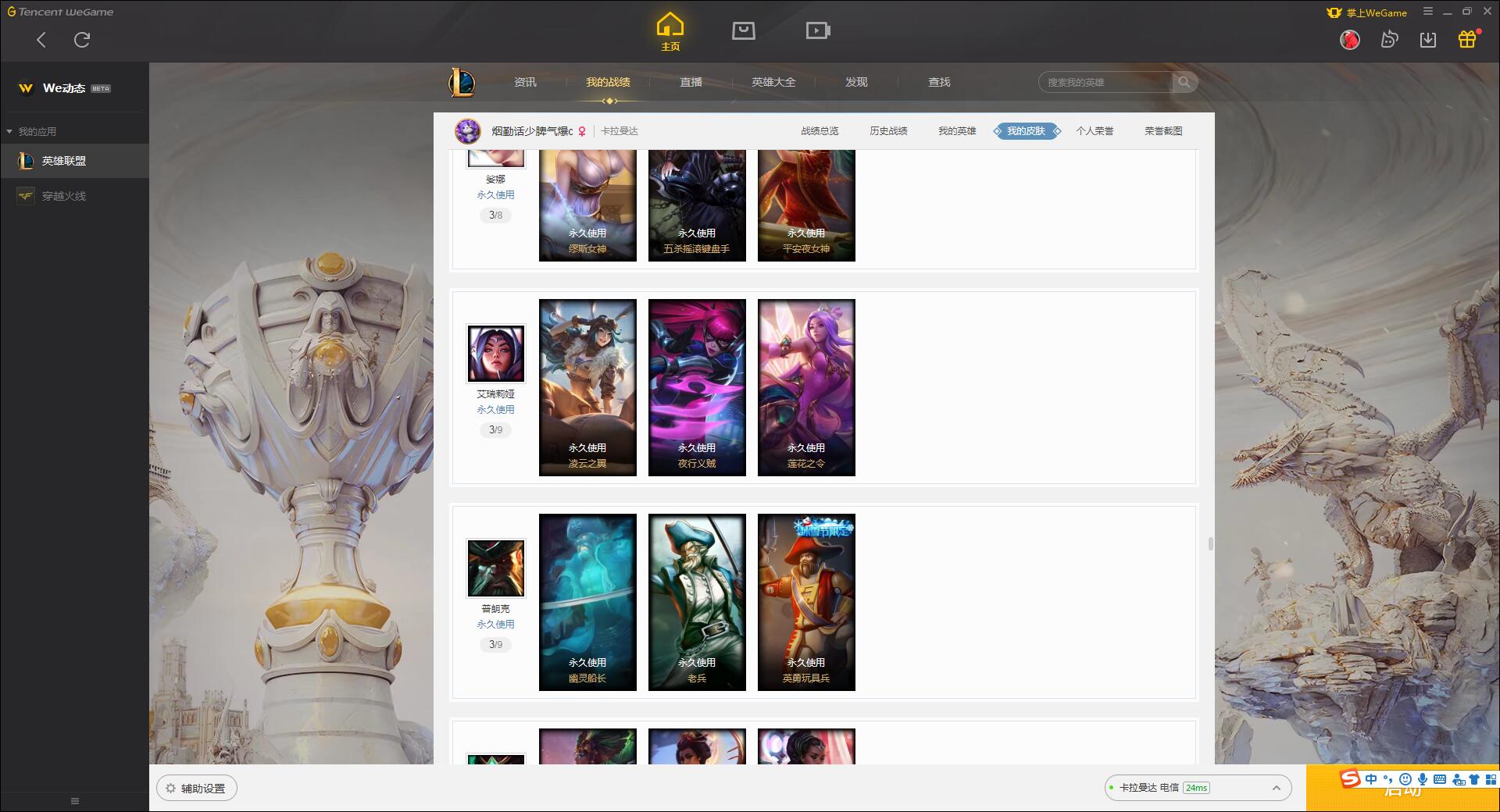Screen dimensions: 1500x812
Task: Click the hero search magnifier icon
Action: [x=1184, y=82]
